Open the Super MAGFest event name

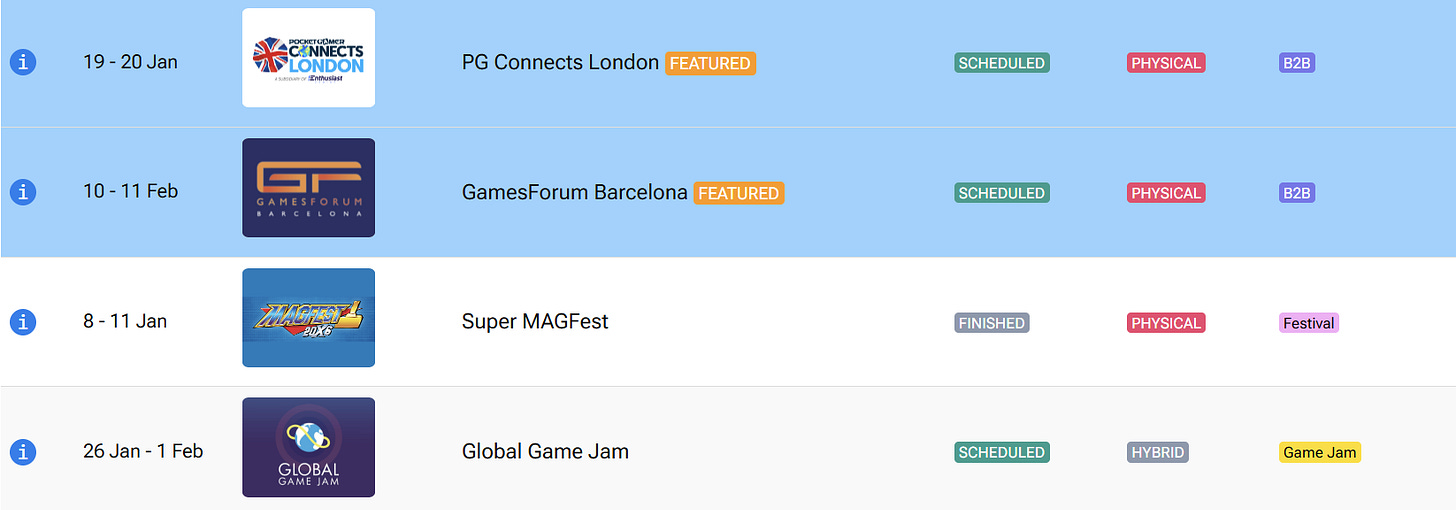(x=535, y=322)
